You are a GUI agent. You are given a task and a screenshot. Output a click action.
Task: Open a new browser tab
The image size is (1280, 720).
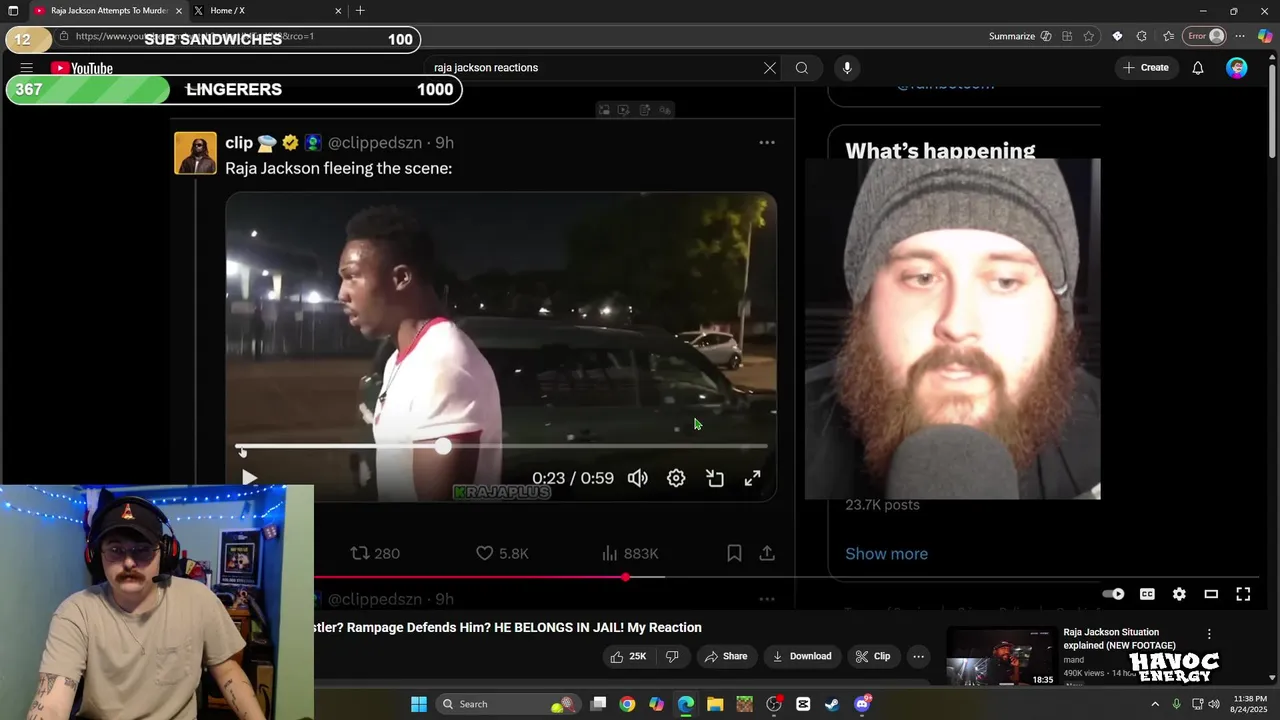click(360, 10)
